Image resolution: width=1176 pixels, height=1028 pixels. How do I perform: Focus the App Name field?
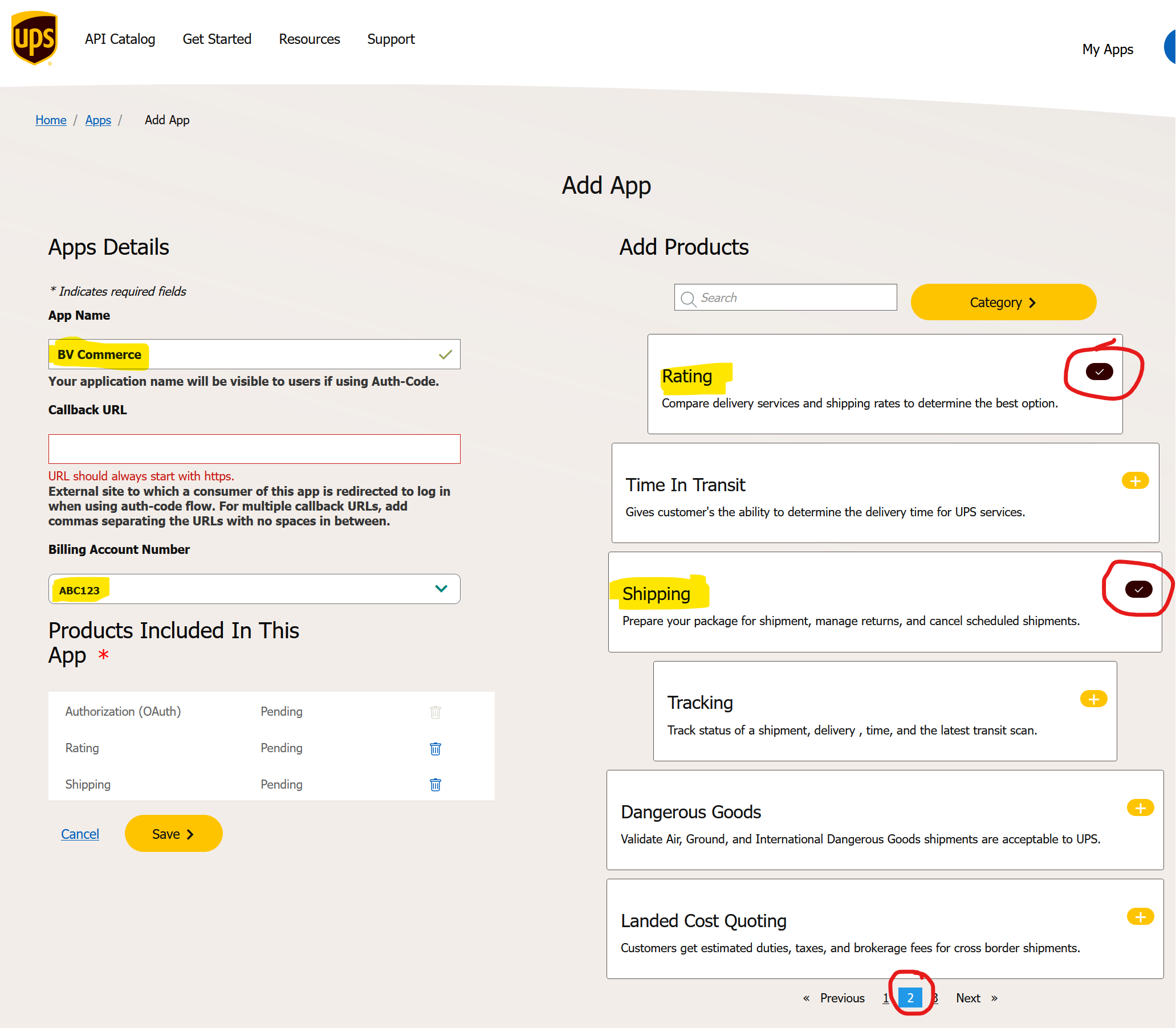pyautogui.click(x=254, y=354)
